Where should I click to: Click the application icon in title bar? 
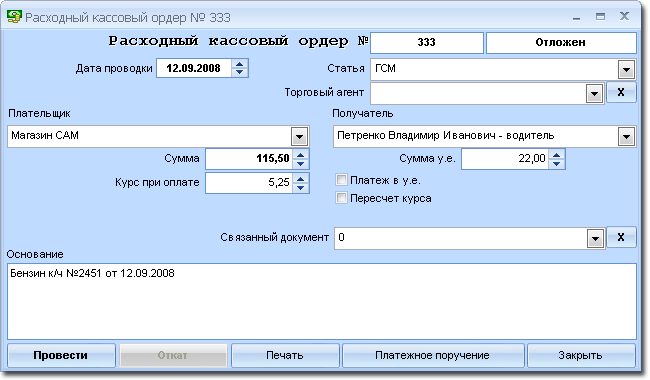point(14,17)
